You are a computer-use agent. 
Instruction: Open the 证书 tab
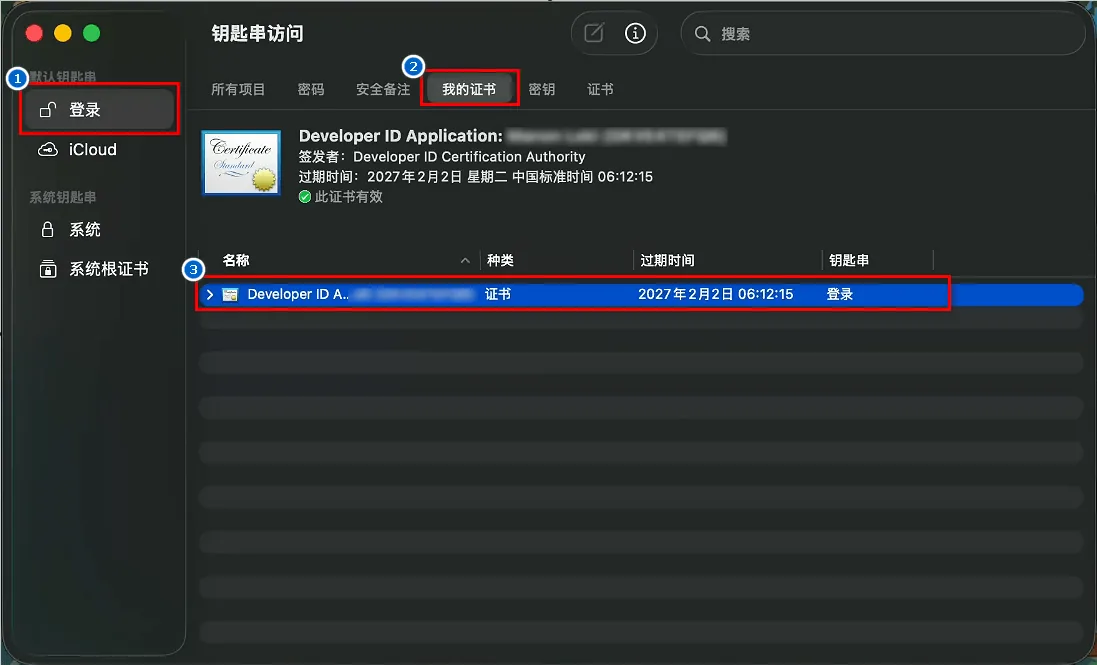pos(600,90)
